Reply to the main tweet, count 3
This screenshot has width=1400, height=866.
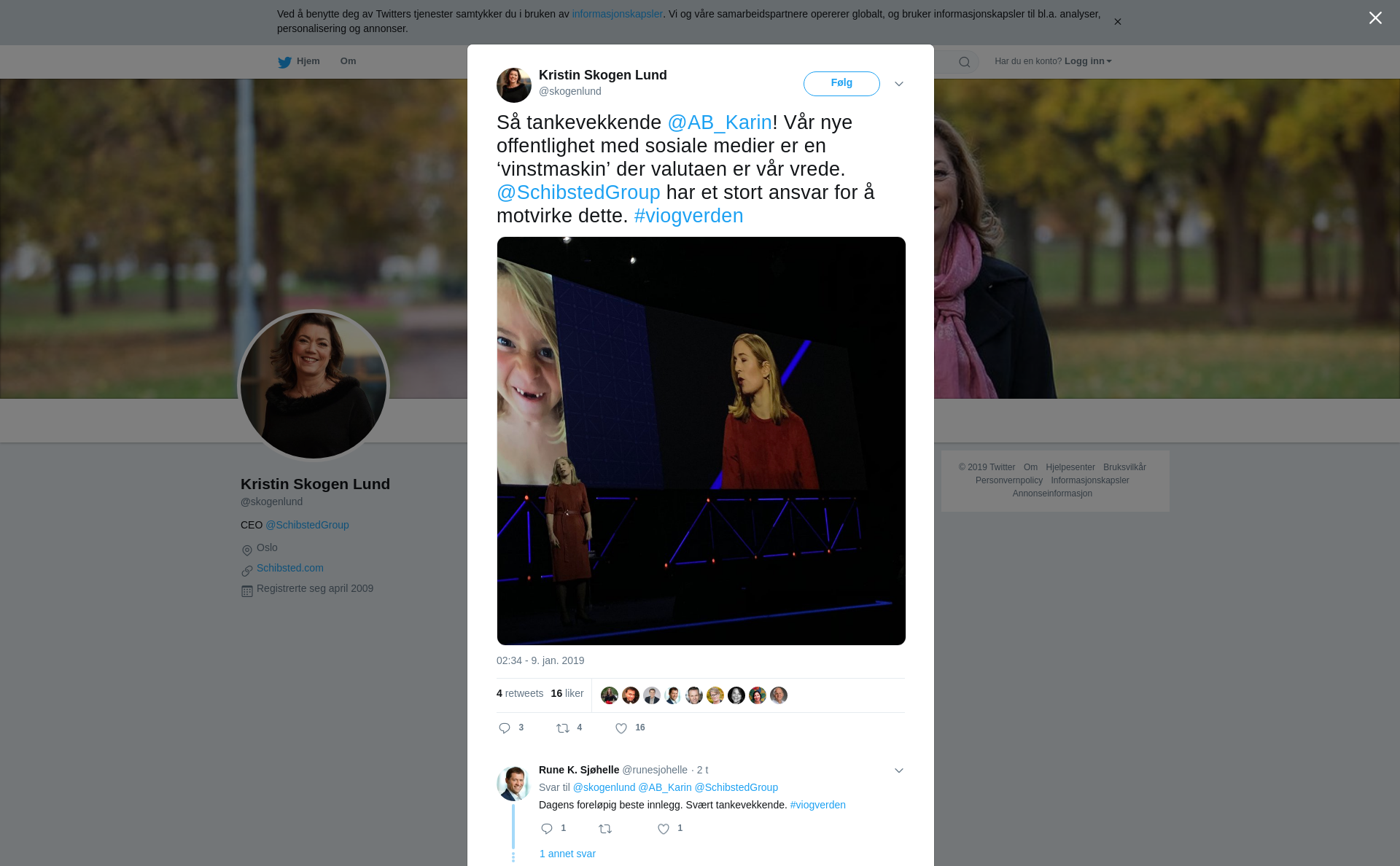(511, 727)
